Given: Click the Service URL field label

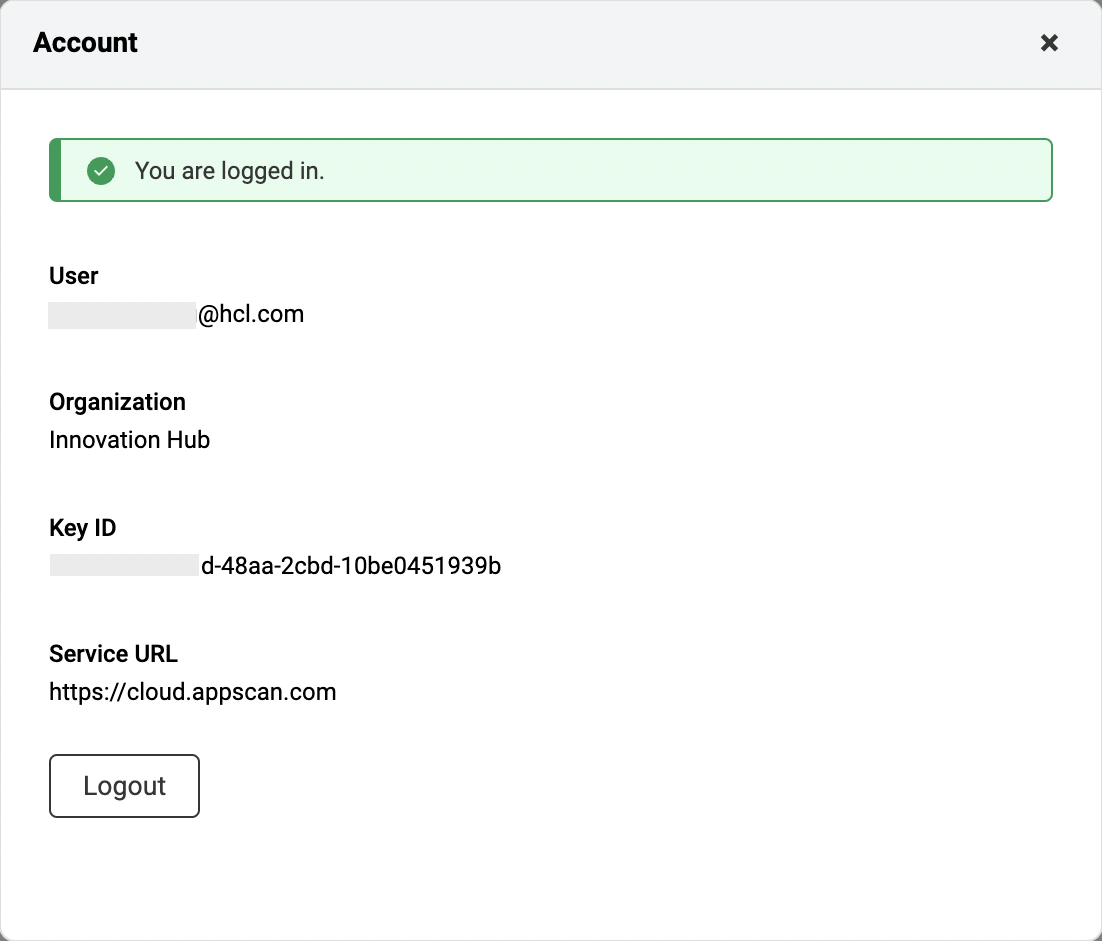Looking at the screenshot, I should 113,654.
